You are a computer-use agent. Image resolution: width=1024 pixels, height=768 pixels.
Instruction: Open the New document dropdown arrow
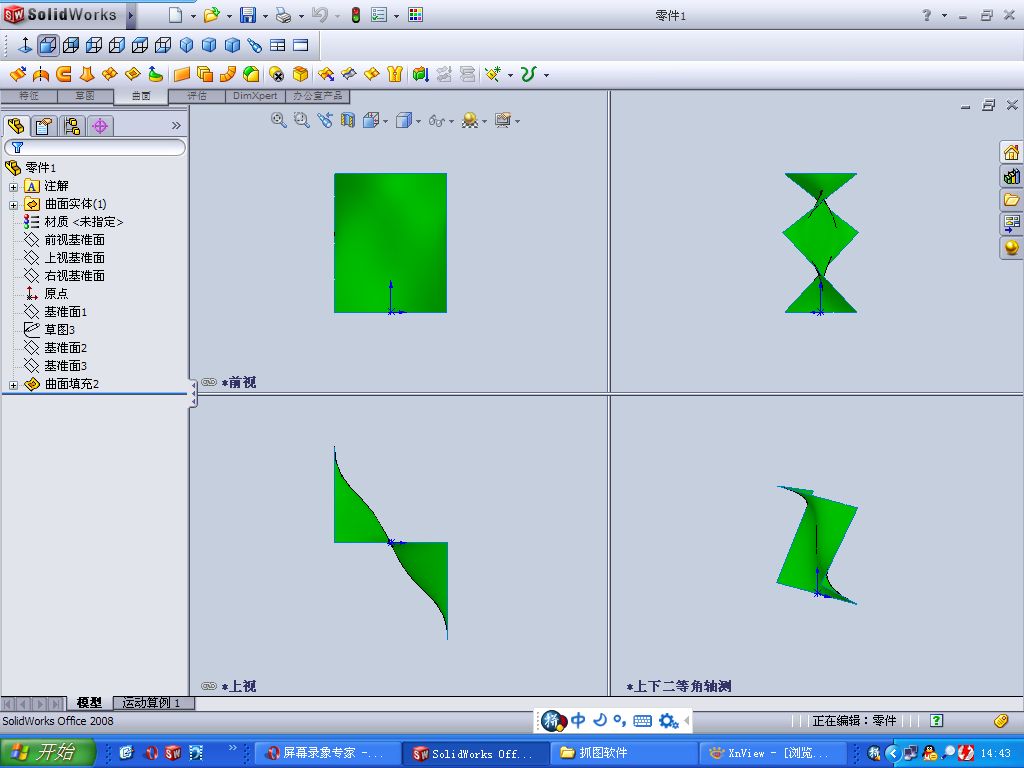193,16
